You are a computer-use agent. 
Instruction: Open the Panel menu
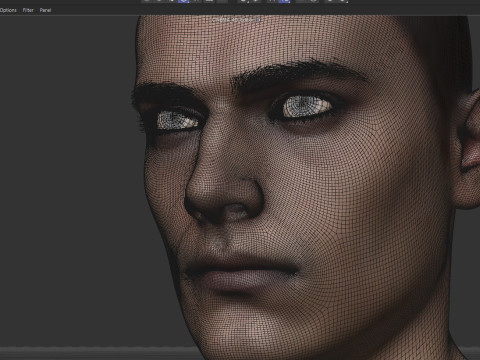pyautogui.click(x=45, y=10)
